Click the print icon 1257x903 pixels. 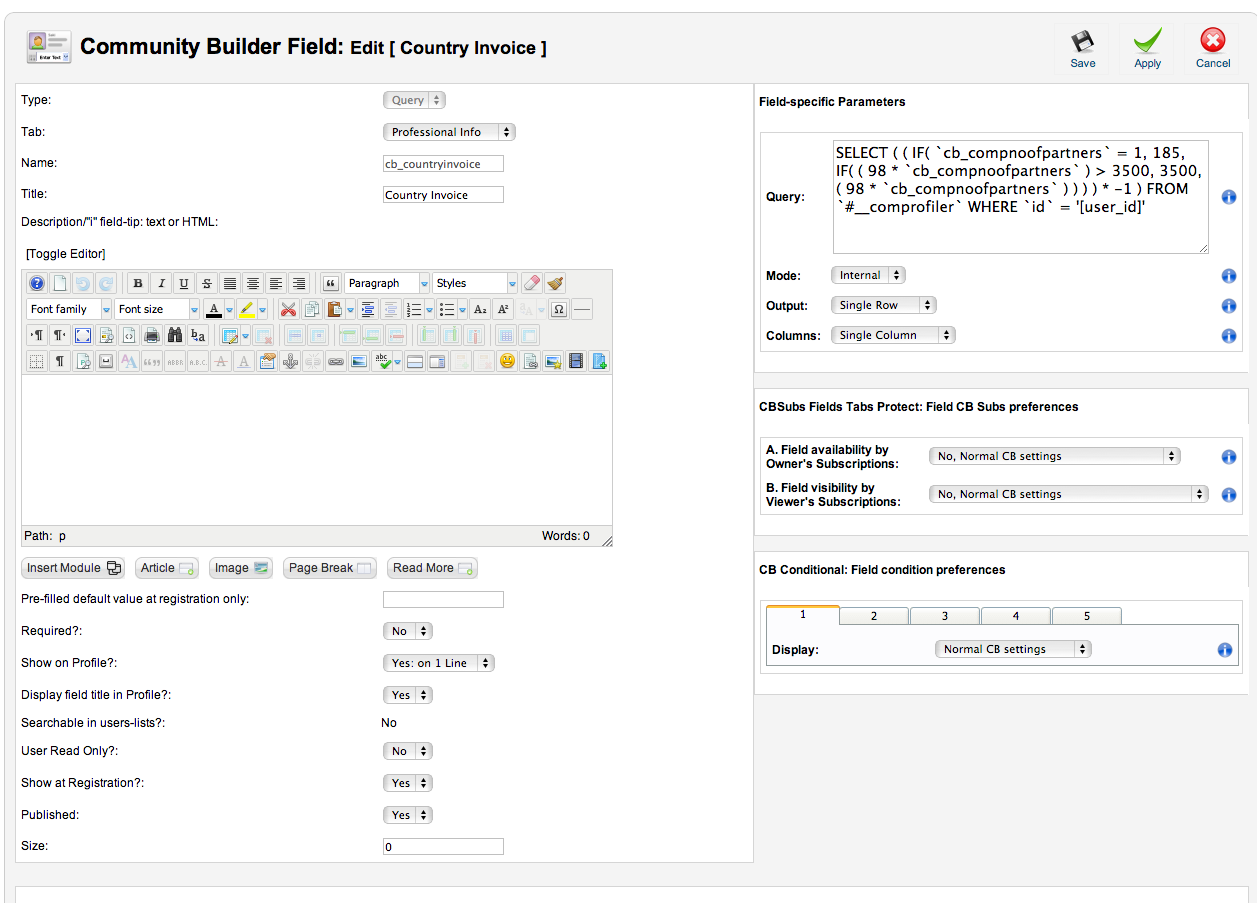point(152,335)
